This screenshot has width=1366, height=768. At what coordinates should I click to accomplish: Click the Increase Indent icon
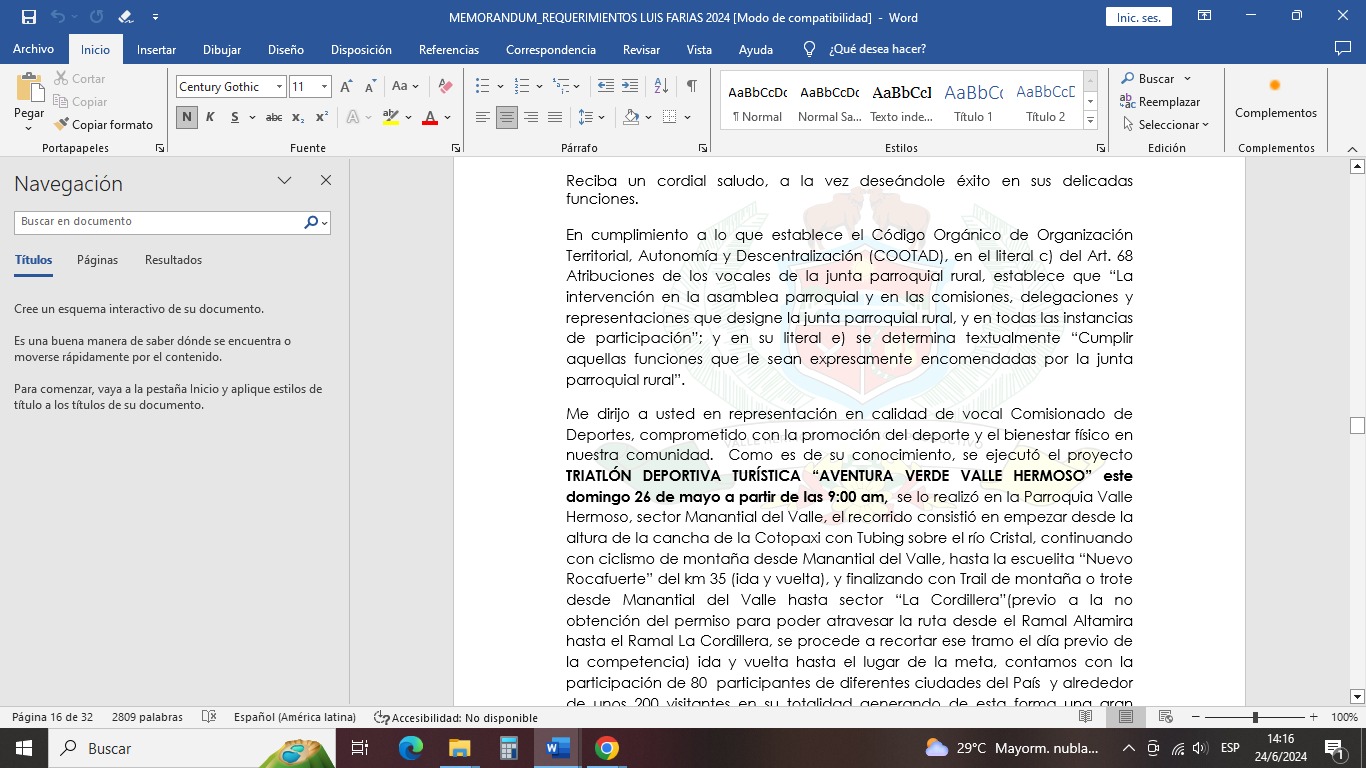tap(630, 87)
